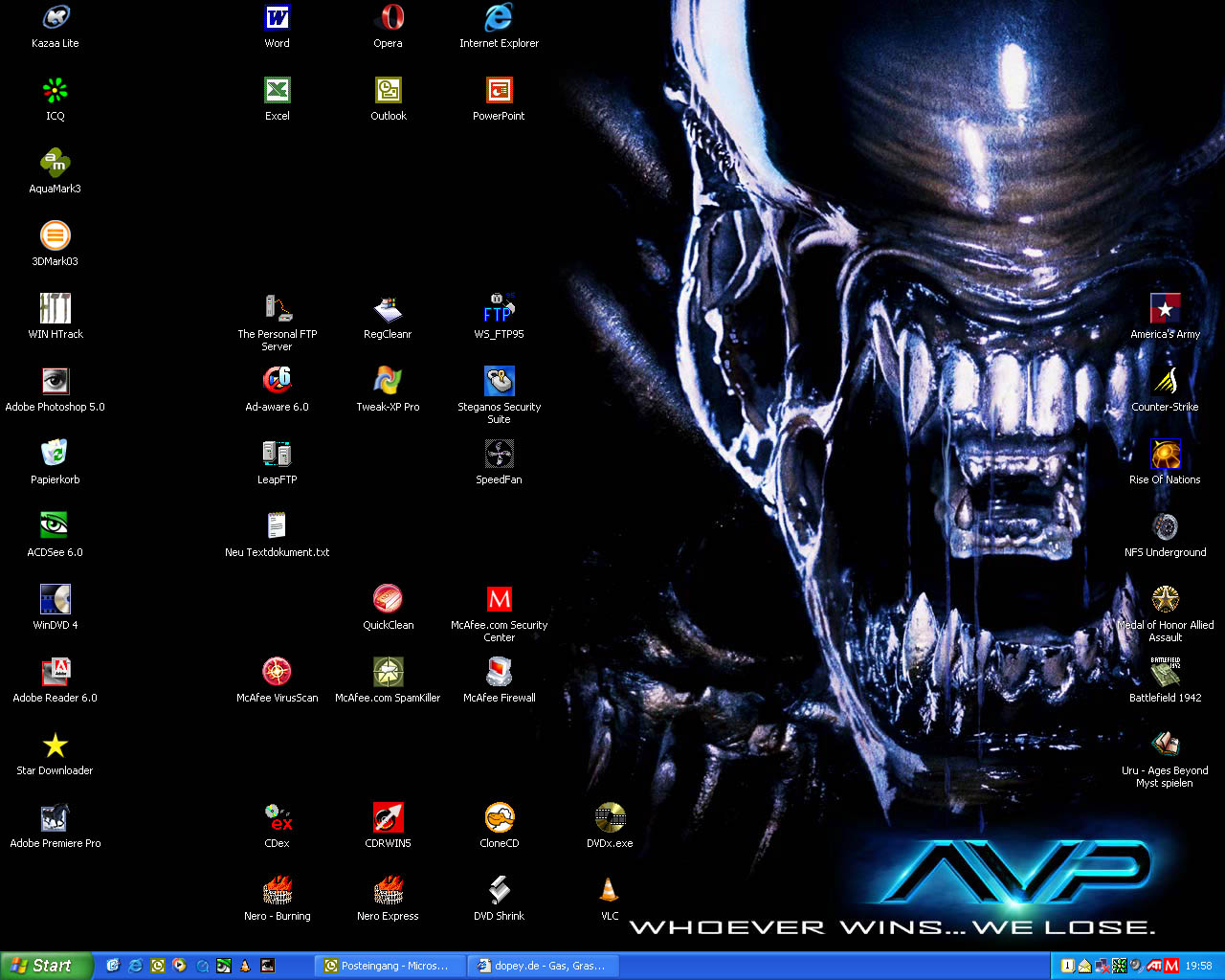
Task: Switch to Posteingang - Microsoft Outlook taskbar button
Action: pyautogui.click(x=390, y=966)
